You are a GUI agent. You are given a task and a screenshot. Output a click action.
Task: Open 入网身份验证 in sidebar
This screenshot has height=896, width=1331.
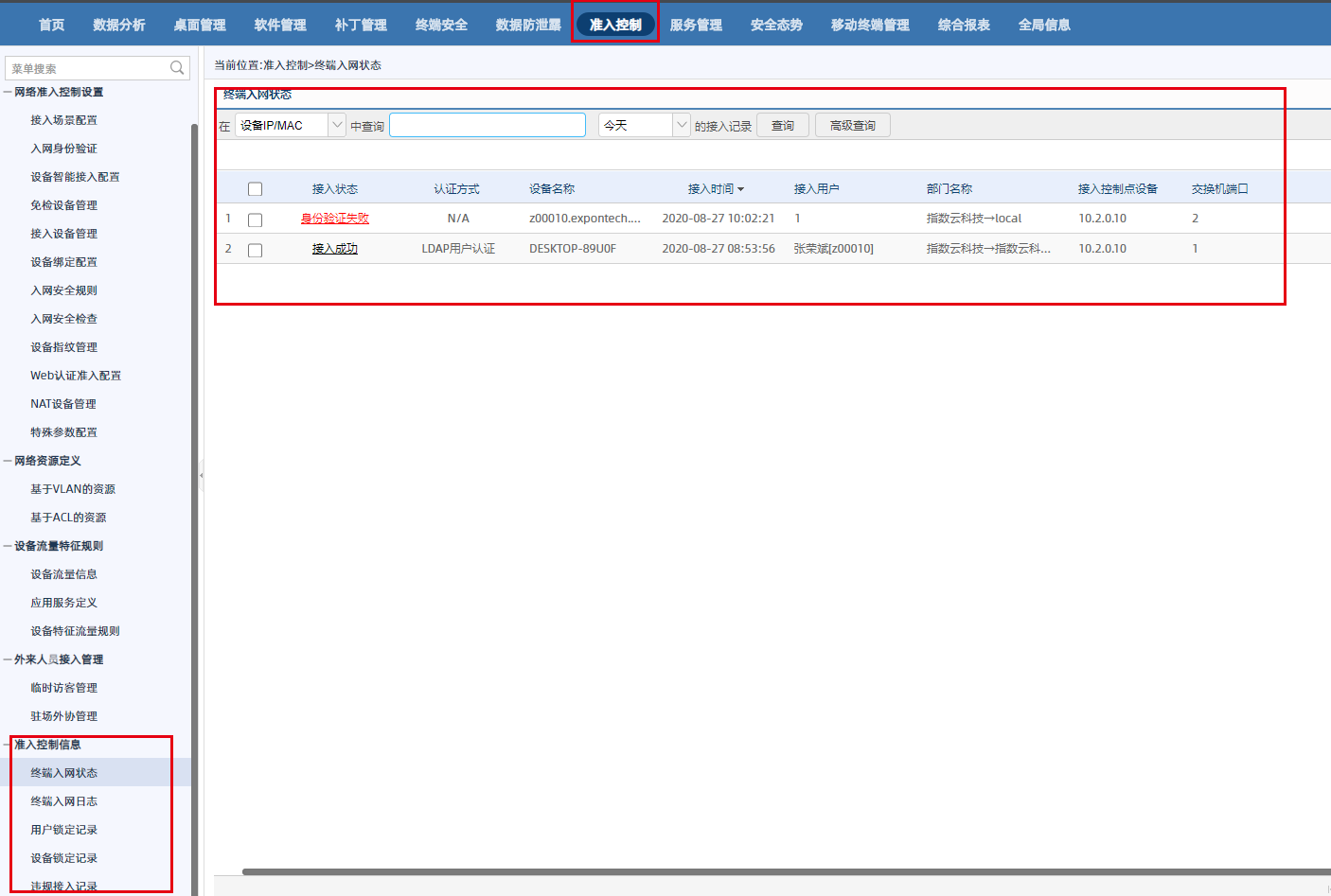click(63, 149)
